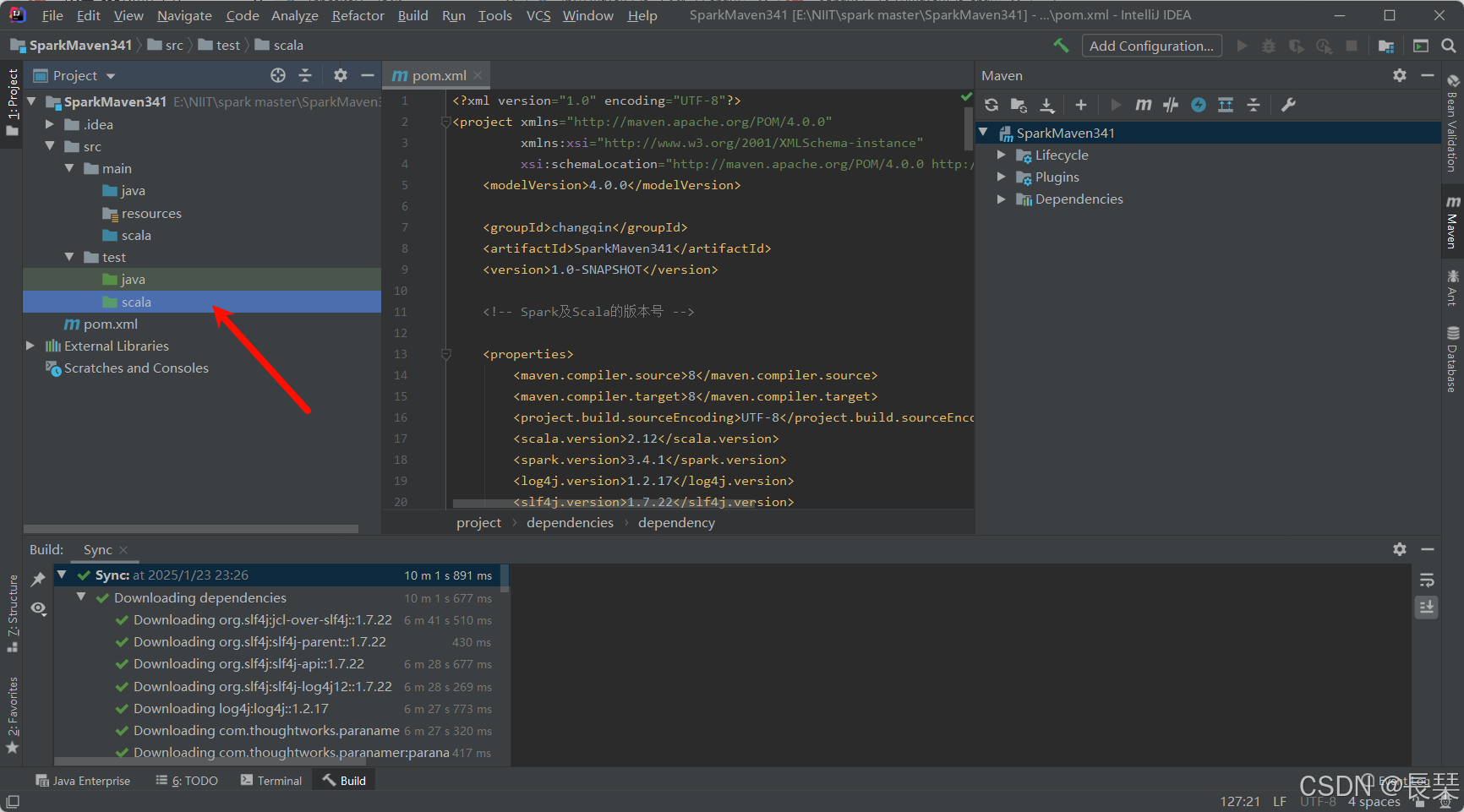
Task: Open Ant side tool window
Action: (x=1451, y=287)
